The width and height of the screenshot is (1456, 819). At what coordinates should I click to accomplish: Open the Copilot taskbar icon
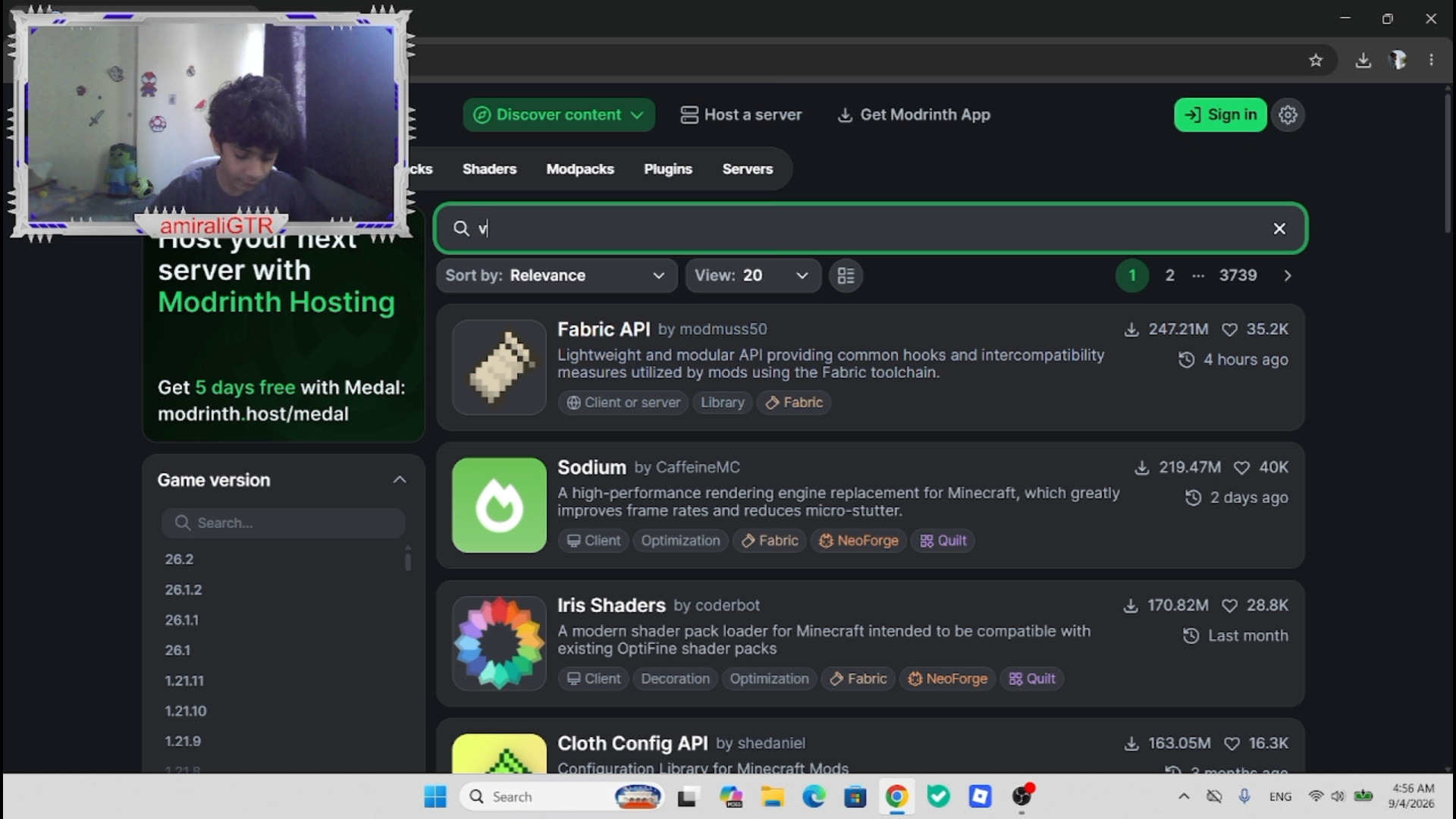coord(731,796)
